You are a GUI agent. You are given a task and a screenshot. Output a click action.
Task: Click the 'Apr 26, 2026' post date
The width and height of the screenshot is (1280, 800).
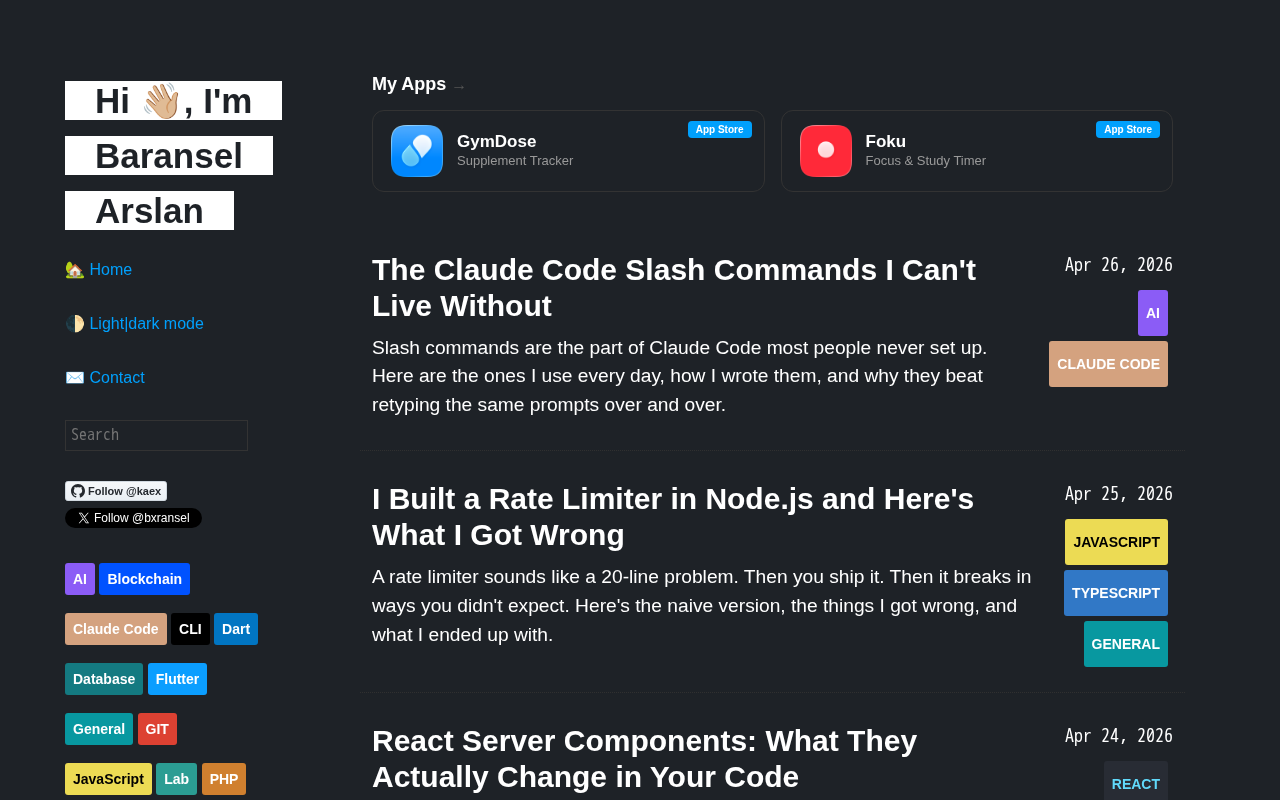coord(1119,265)
